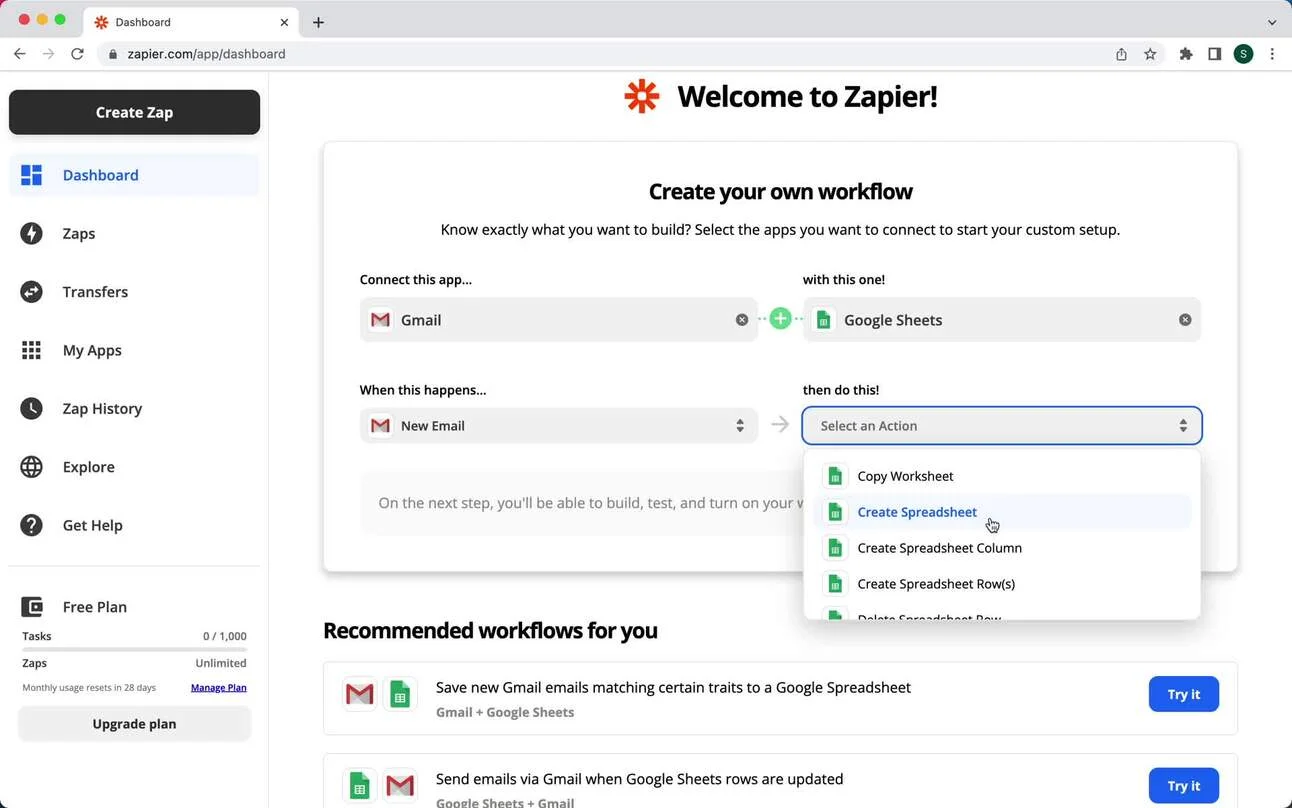The image size is (1292, 808).
Task: Choose Copy Worksheet action
Action: 1002,476
